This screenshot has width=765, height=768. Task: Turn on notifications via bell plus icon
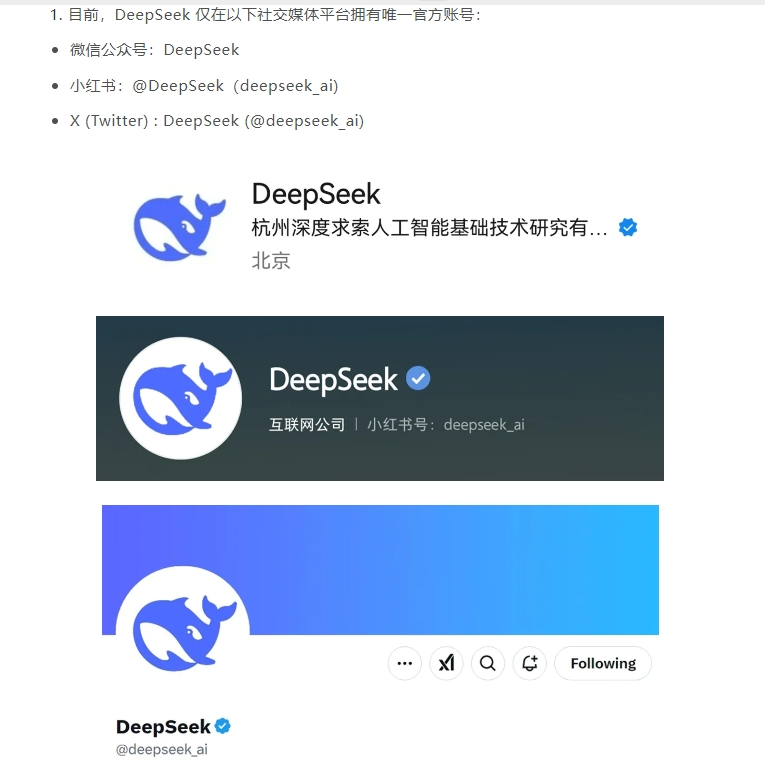529,663
